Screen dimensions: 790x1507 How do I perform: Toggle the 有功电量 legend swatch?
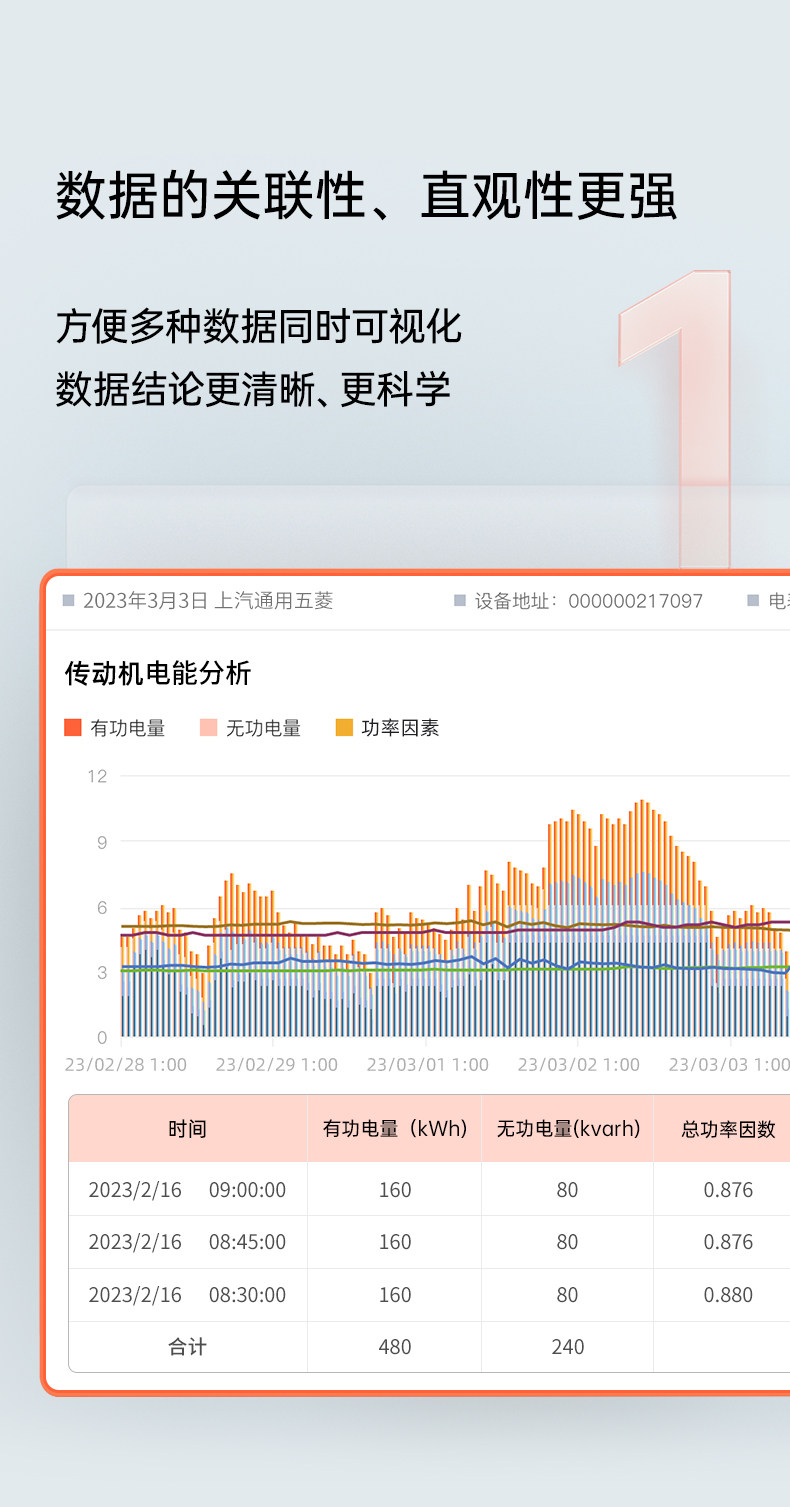pyautogui.click(x=73, y=728)
